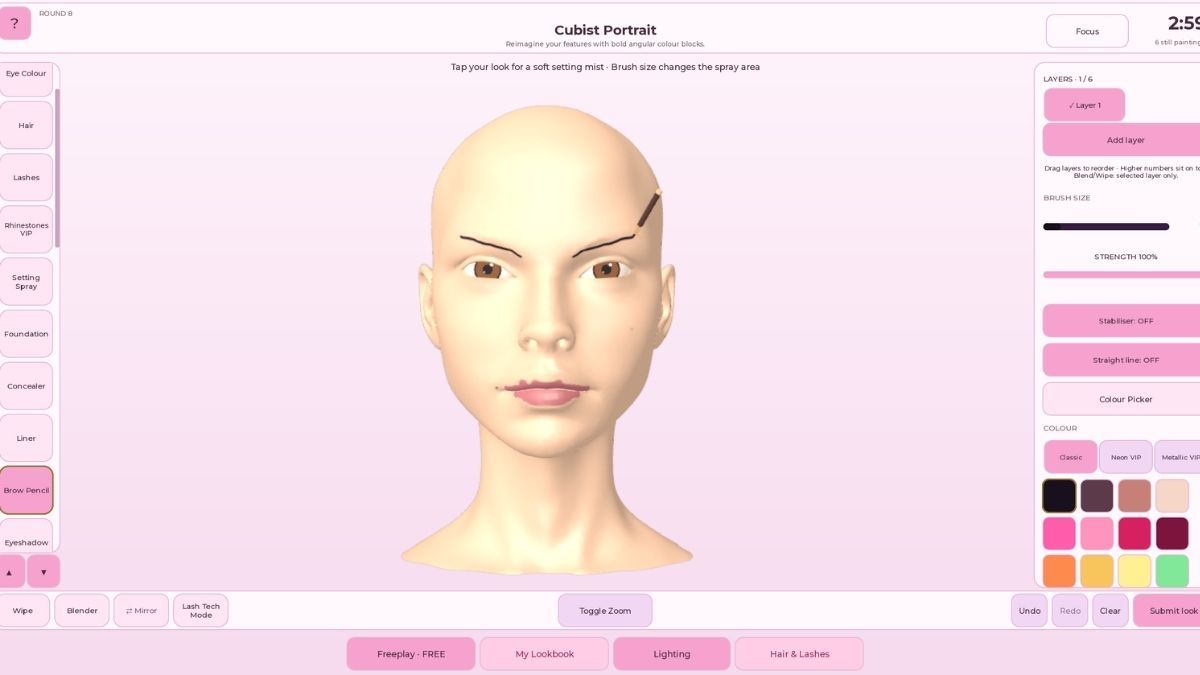Select the hot pink colour swatch
Viewport: 1200px width, 675px height.
(x=1059, y=533)
